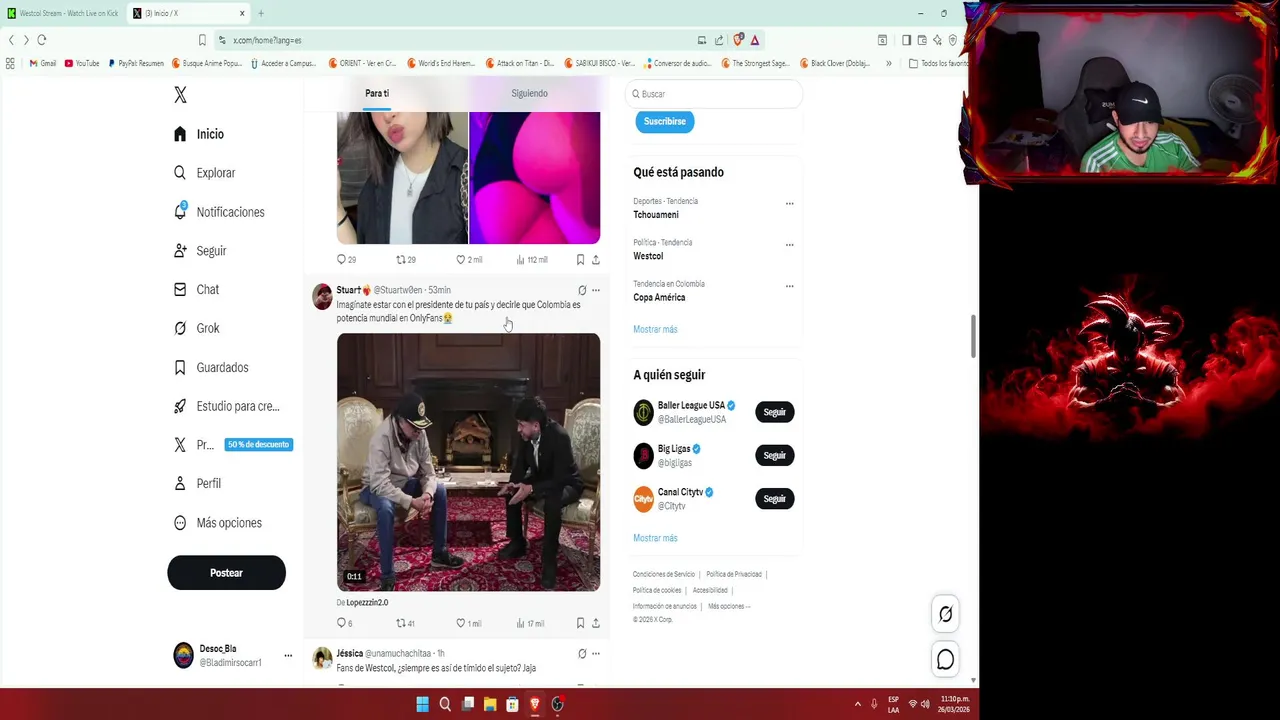Screen dimensions: 1280x720
Task: Click reply icon on Stuart's post
Action: pos(341,623)
